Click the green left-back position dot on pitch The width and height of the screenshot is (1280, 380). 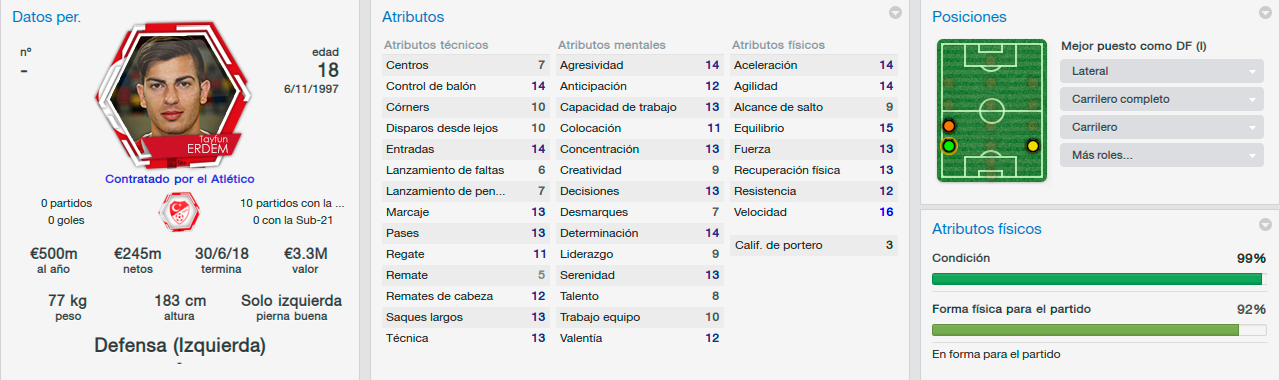click(x=949, y=146)
